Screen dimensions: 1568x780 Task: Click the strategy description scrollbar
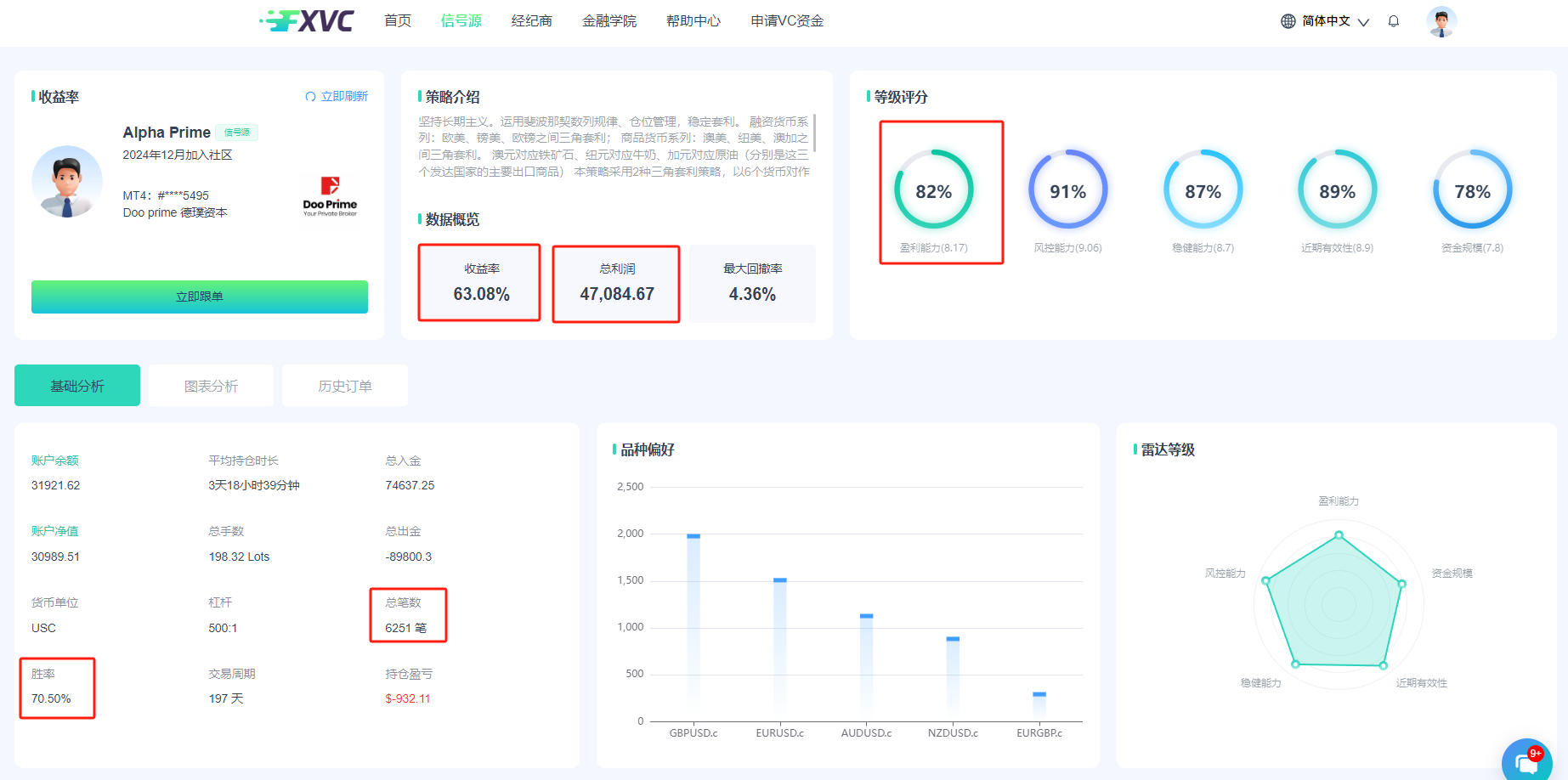tap(814, 133)
